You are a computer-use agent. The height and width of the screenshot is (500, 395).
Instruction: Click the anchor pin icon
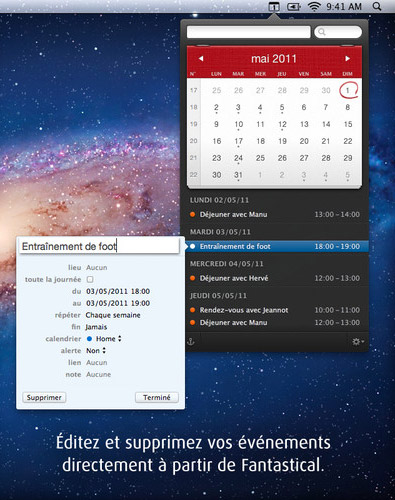point(191,342)
